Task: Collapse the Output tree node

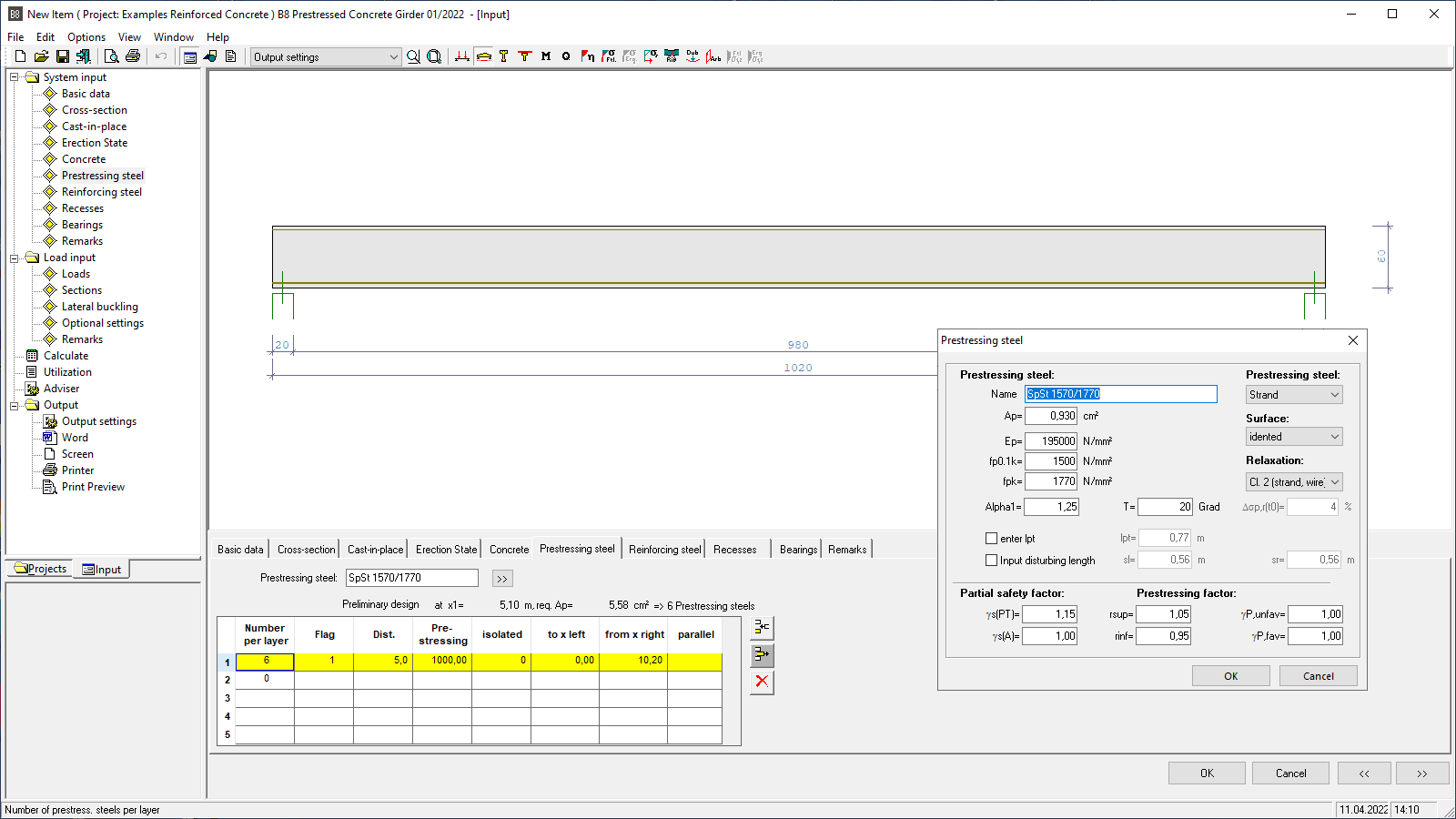Action: [x=15, y=405]
